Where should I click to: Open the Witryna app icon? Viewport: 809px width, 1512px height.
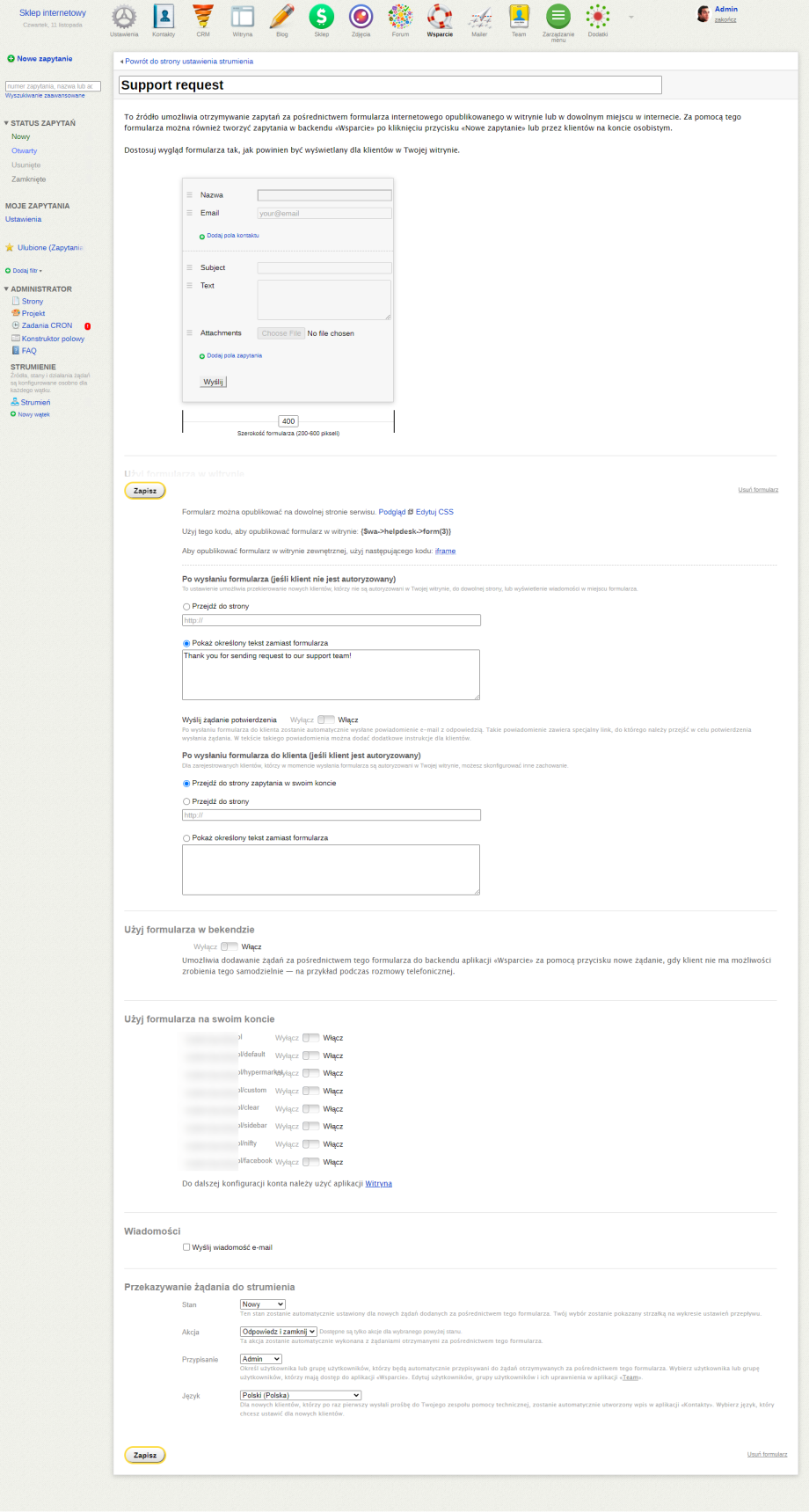(x=243, y=17)
